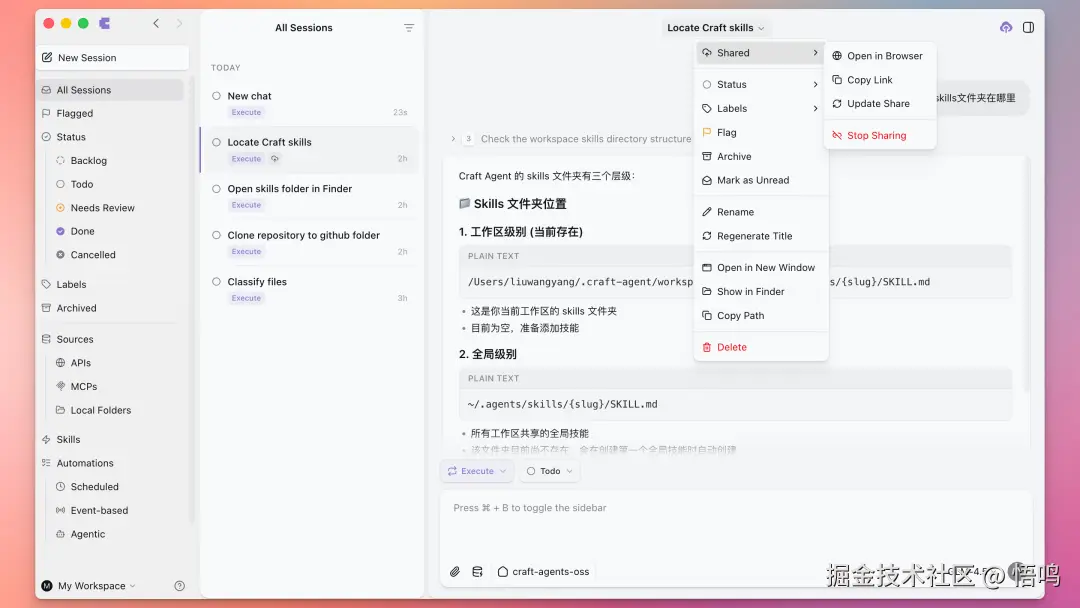Open the help question mark icon
This screenshot has height=608, width=1080.
(x=180, y=586)
